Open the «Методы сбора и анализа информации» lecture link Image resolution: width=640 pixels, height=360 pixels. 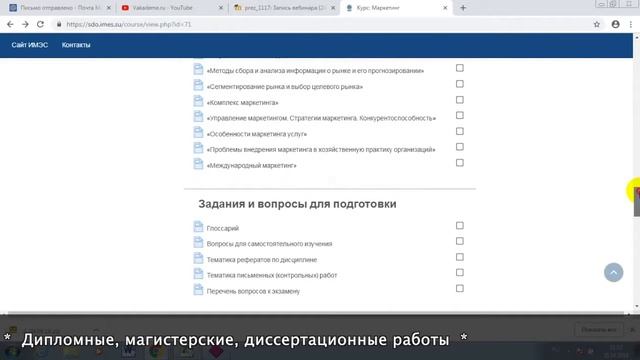[315, 71]
